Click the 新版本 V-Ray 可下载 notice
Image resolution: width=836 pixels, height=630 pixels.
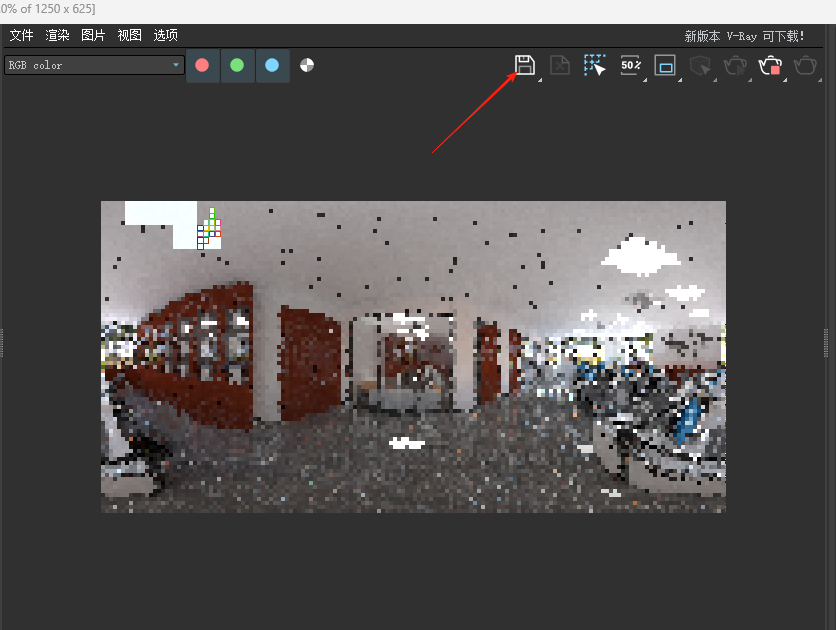tap(744, 36)
